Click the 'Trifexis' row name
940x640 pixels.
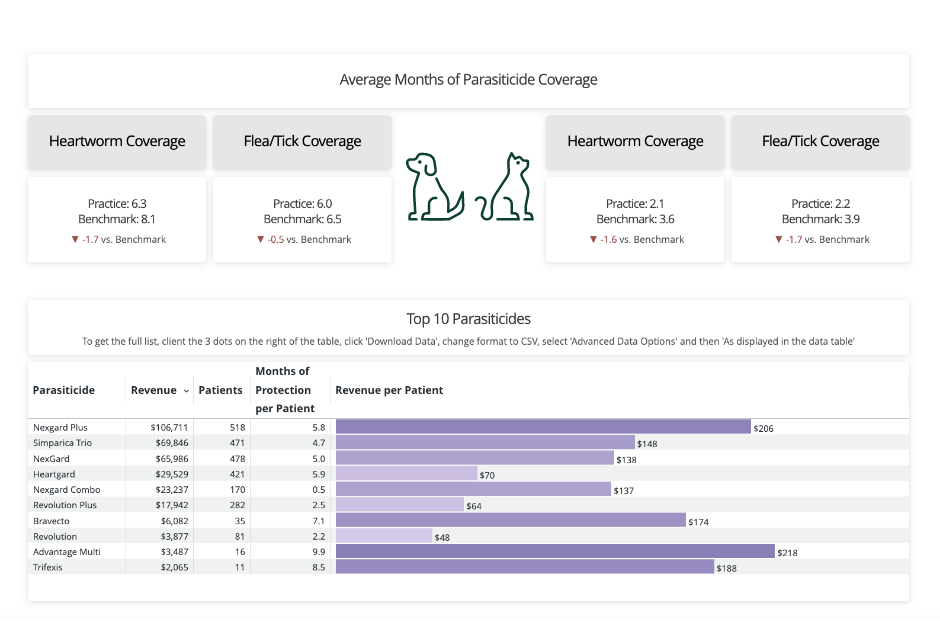47,567
